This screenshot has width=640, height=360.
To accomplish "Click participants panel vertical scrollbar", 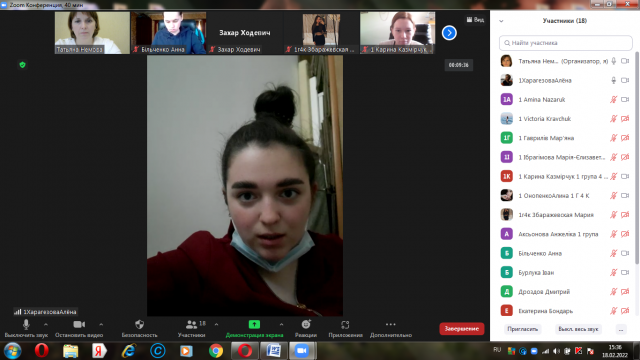I will [637, 158].
